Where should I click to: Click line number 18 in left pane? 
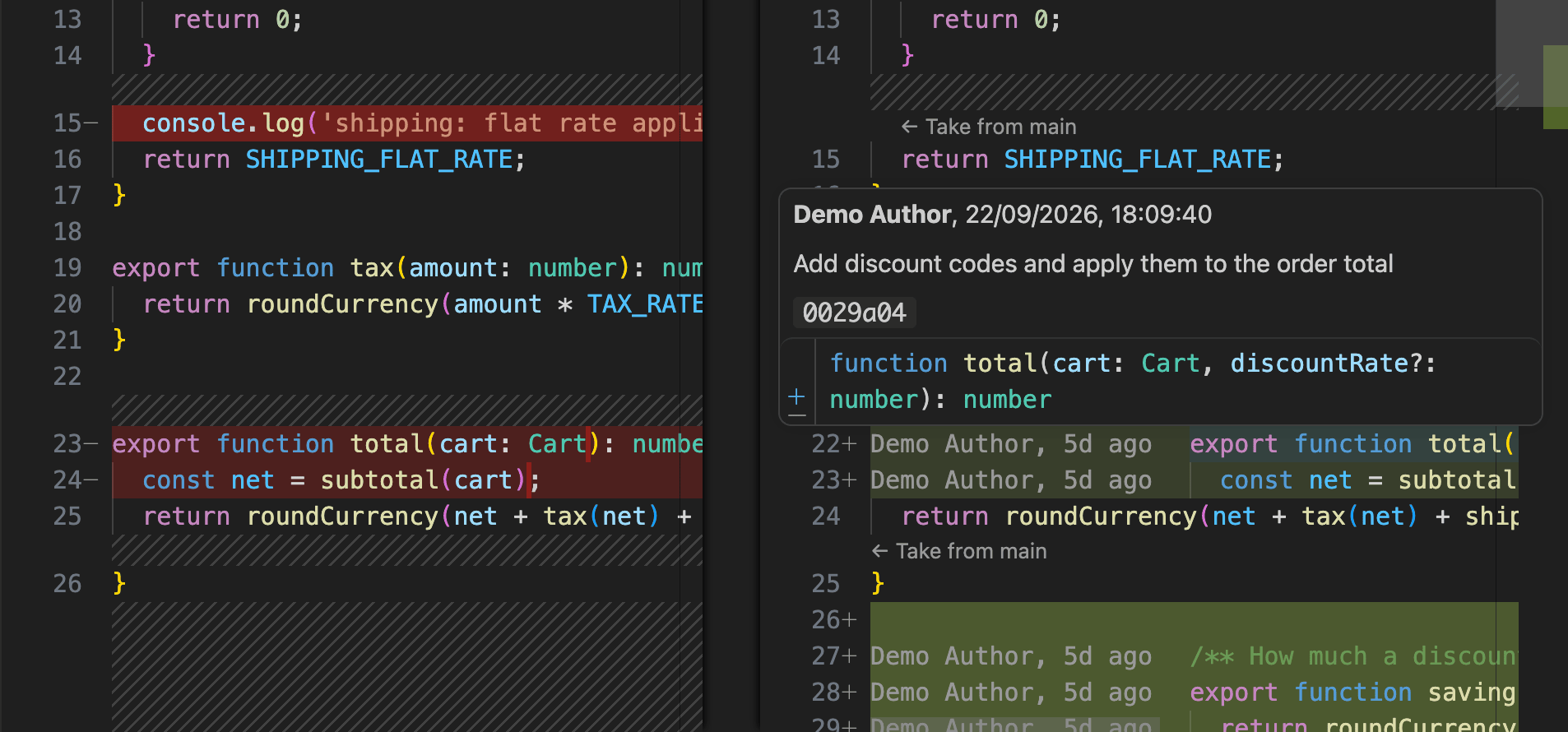click(x=67, y=232)
